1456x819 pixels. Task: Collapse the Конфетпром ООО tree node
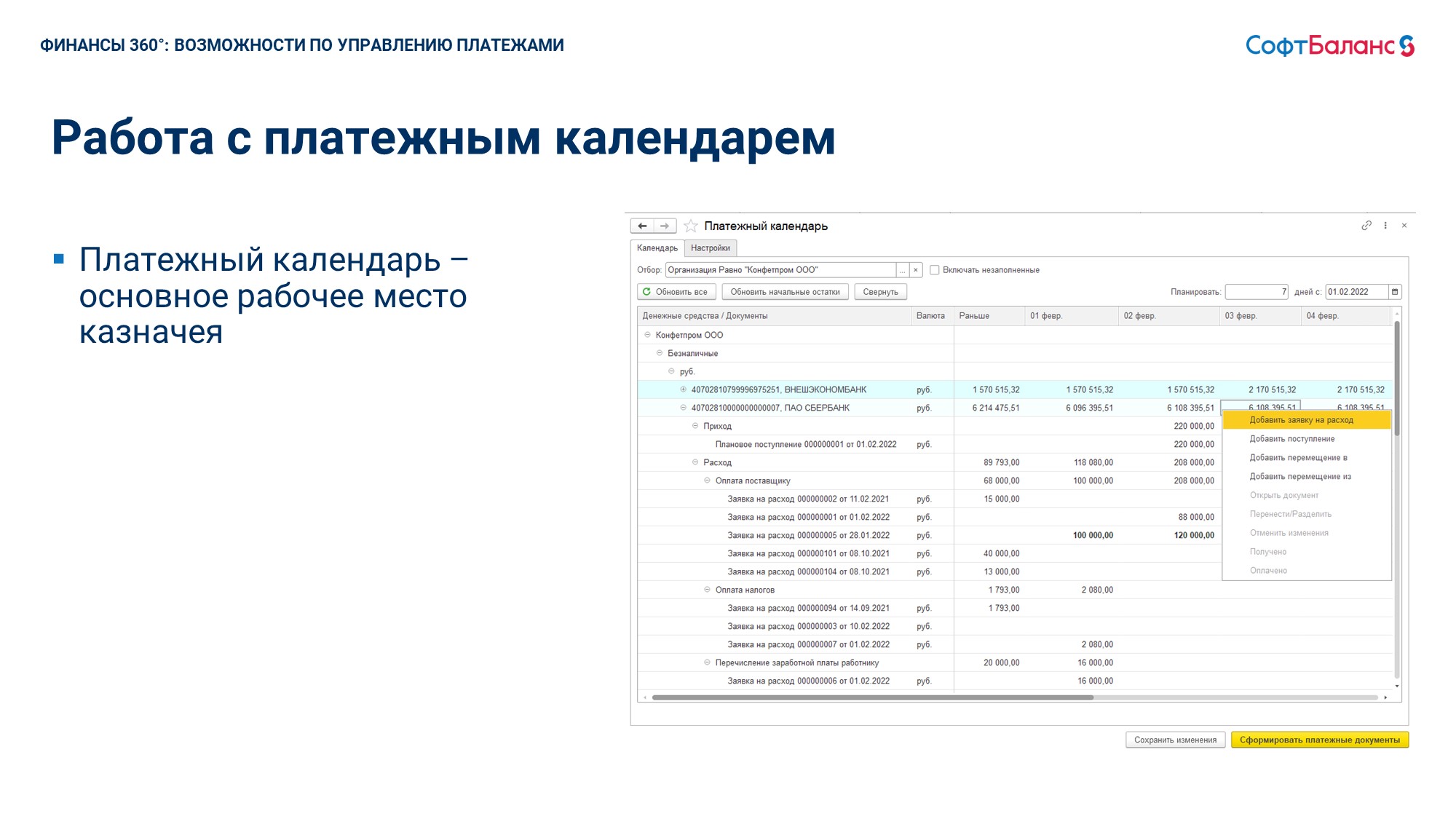point(647,335)
